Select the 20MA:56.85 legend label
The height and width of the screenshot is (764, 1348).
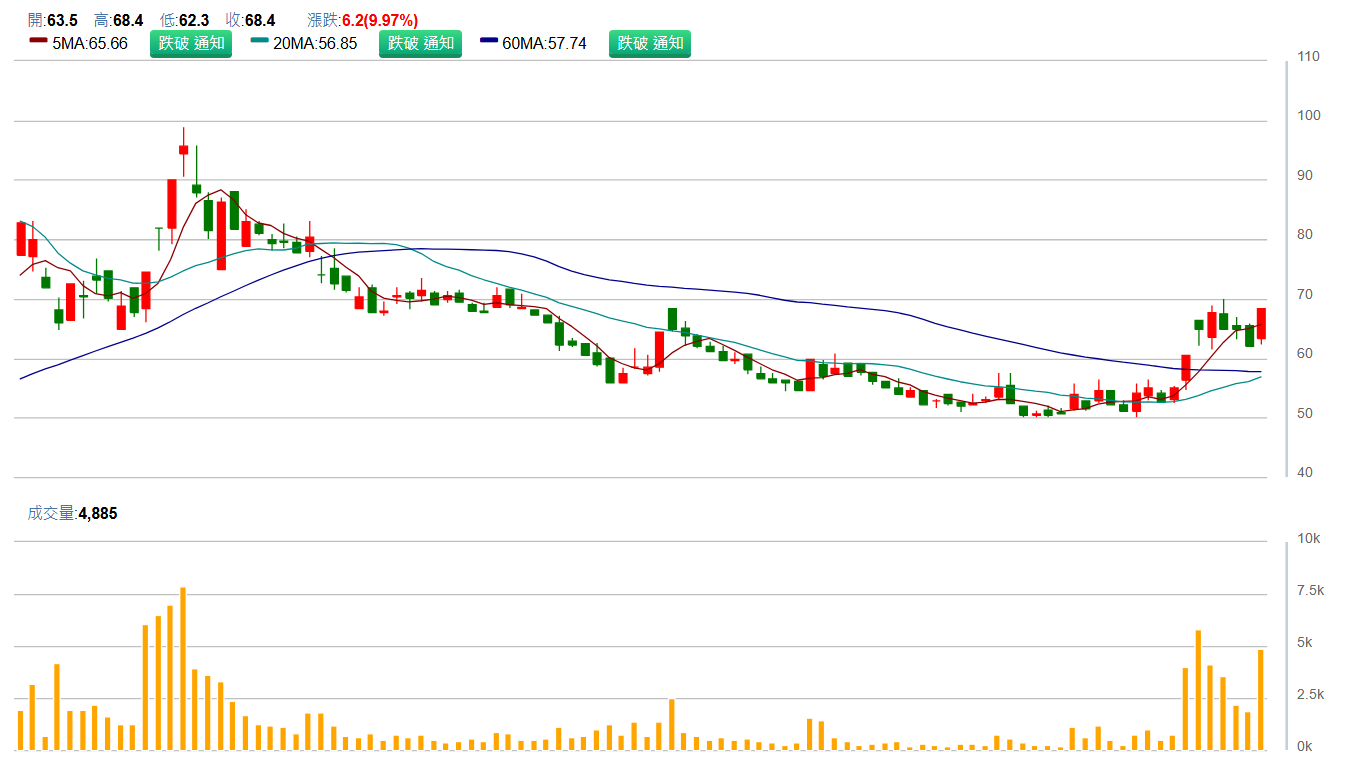coord(315,44)
